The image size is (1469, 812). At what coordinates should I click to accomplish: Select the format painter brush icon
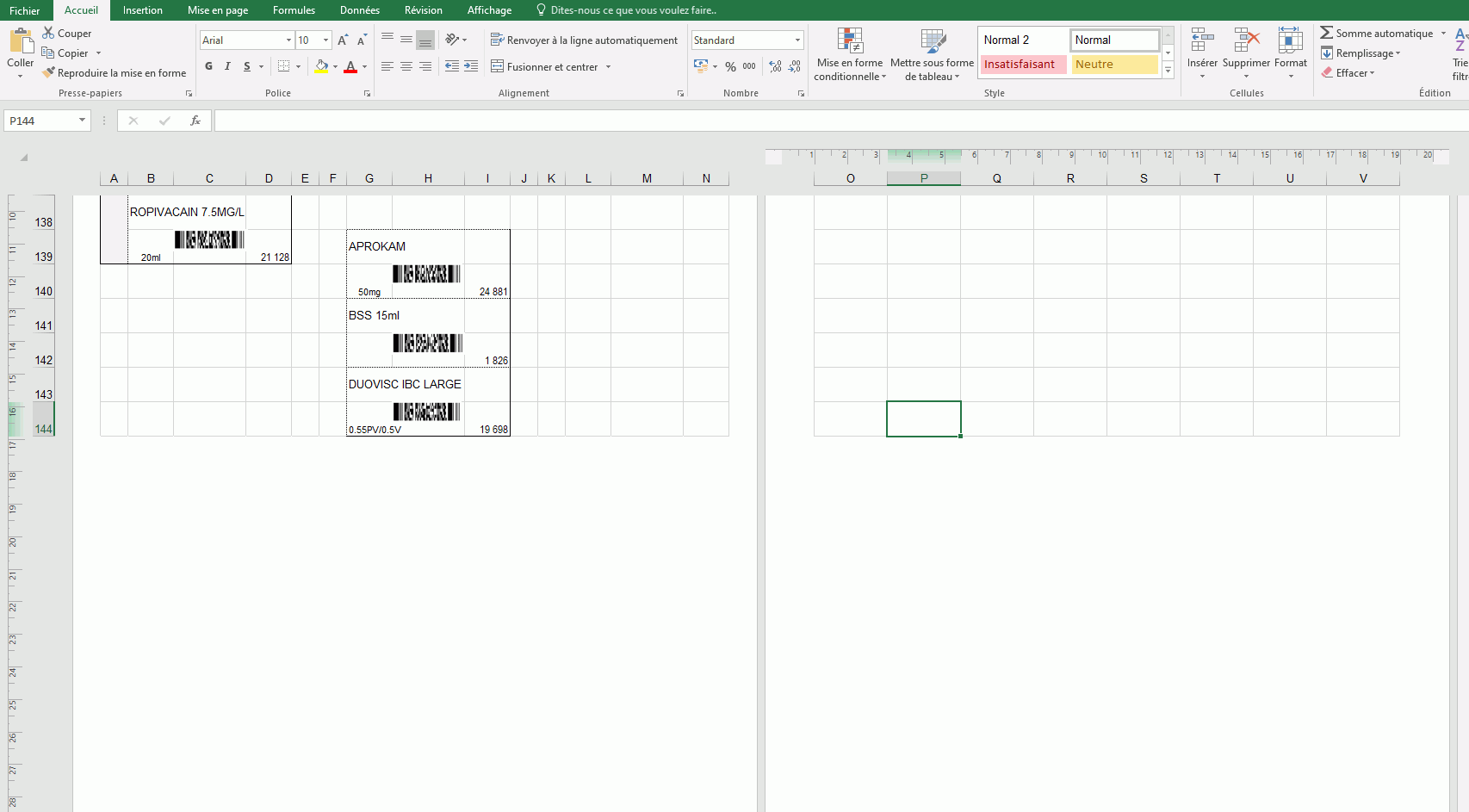pyautogui.click(x=48, y=72)
